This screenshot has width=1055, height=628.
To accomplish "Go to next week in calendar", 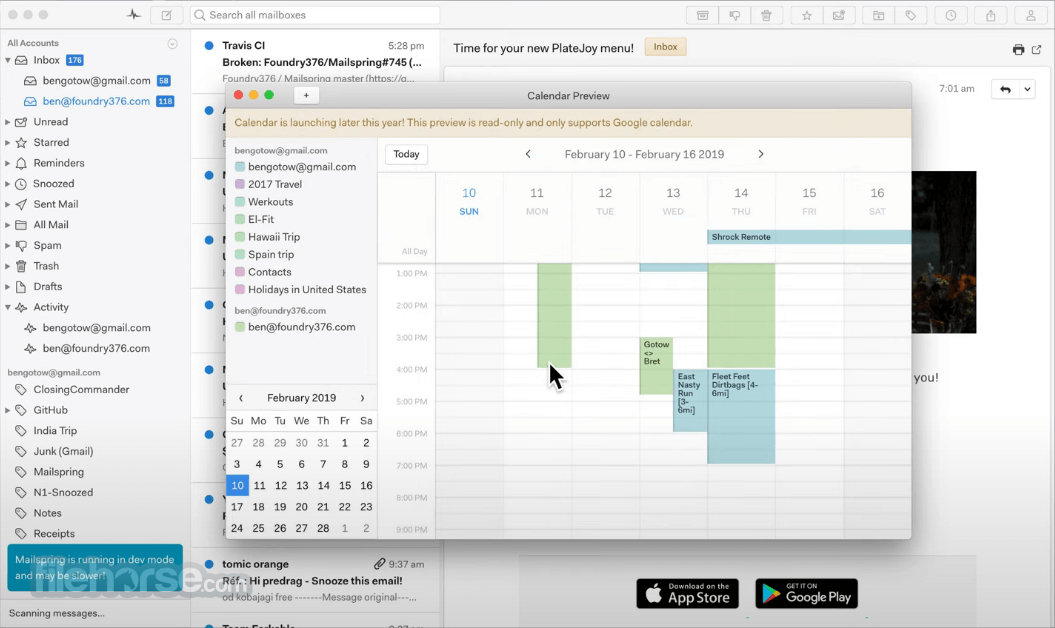I will click(x=761, y=154).
